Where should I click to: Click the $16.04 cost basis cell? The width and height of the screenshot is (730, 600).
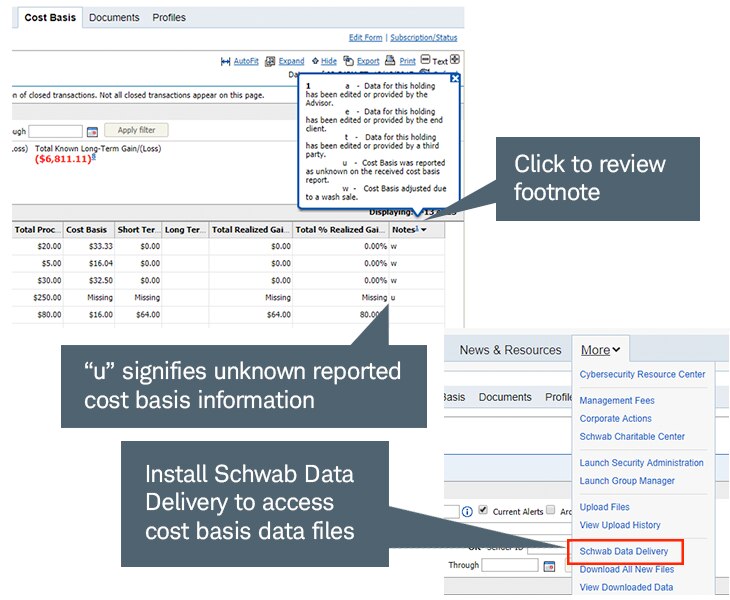(x=101, y=263)
